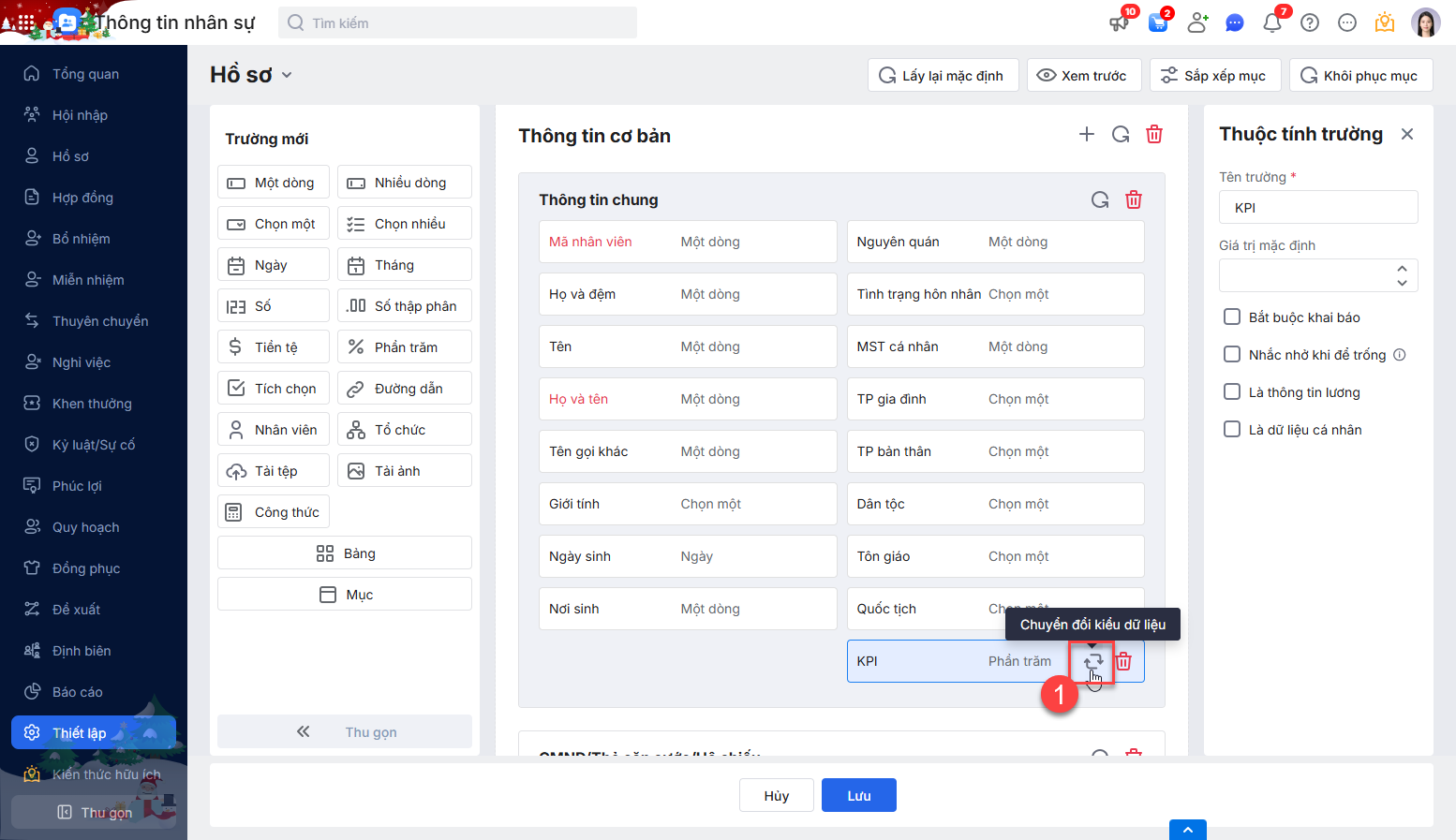Open the announcements megaphone icon
Viewport: 1456px width, 840px height.
click(1120, 22)
